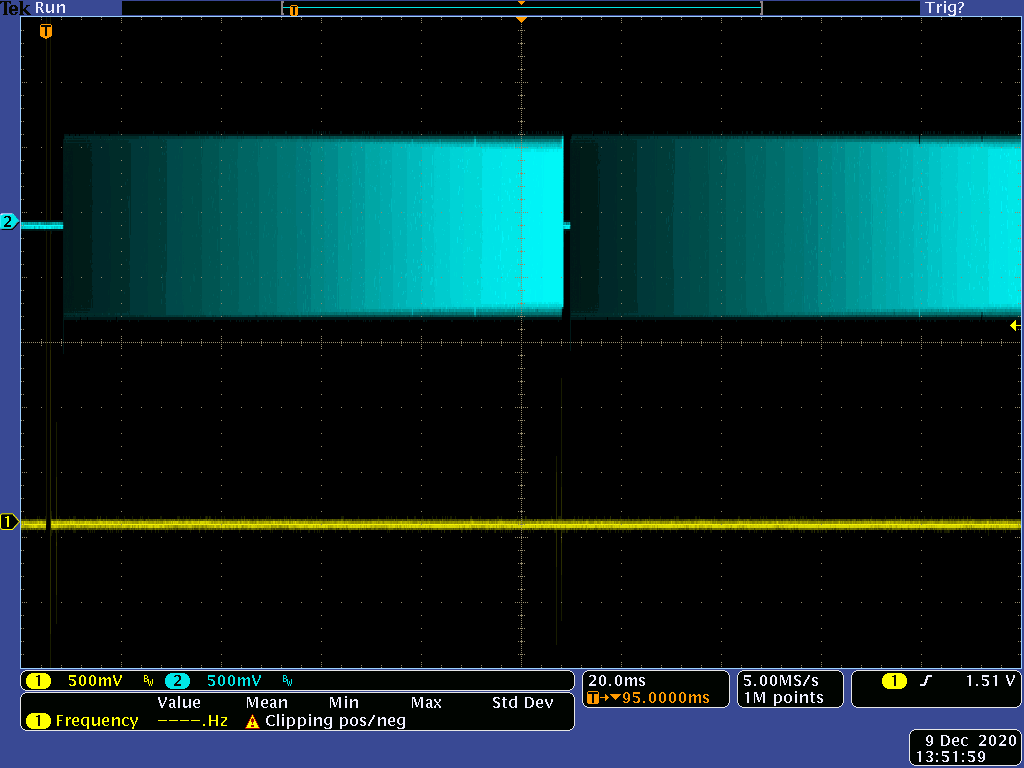Click the orange trigger position T marker
The height and width of the screenshot is (768, 1024).
pyautogui.click(x=45, y=32)
